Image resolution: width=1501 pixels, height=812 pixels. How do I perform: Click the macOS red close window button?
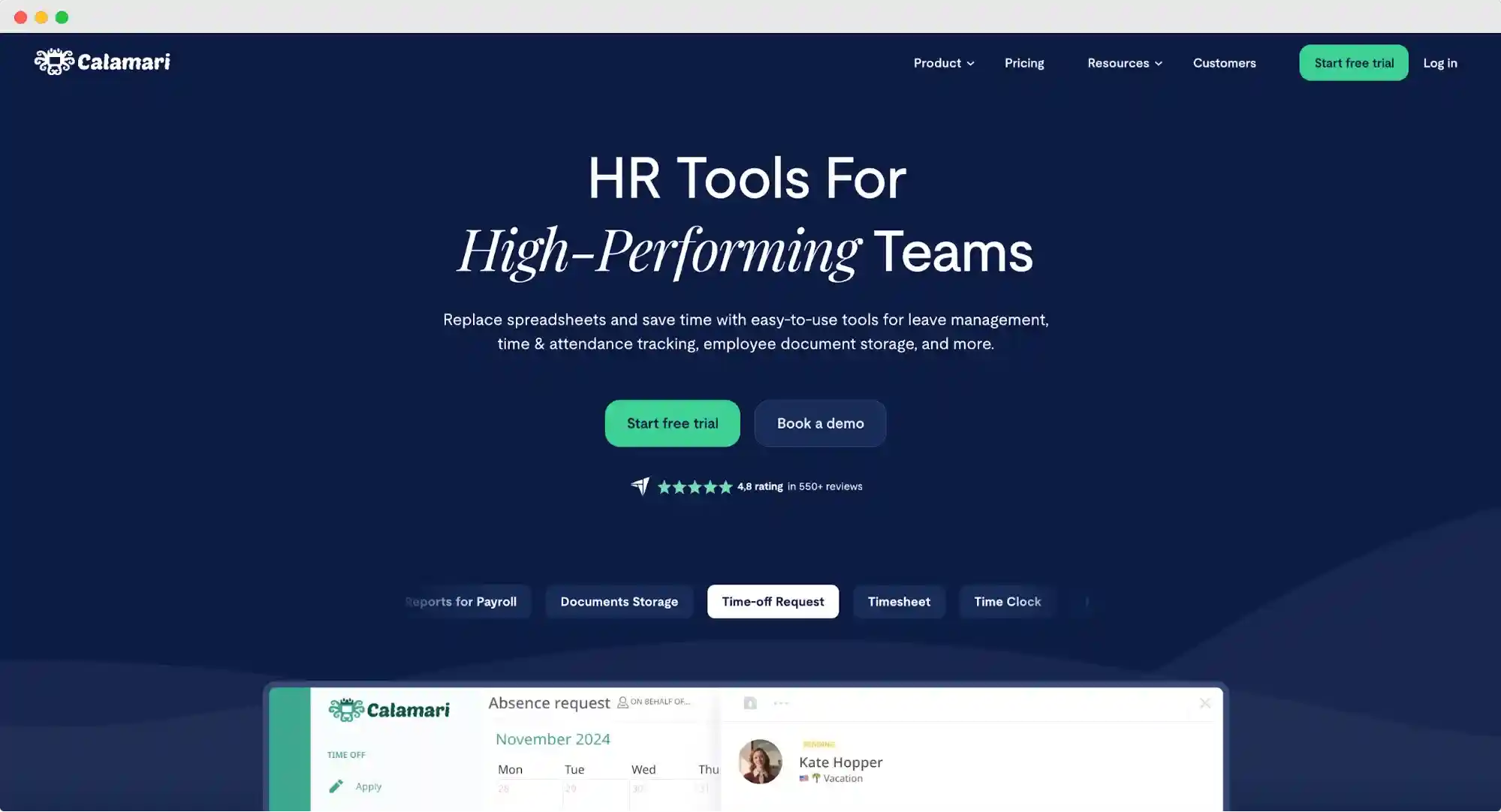[21, 17]
